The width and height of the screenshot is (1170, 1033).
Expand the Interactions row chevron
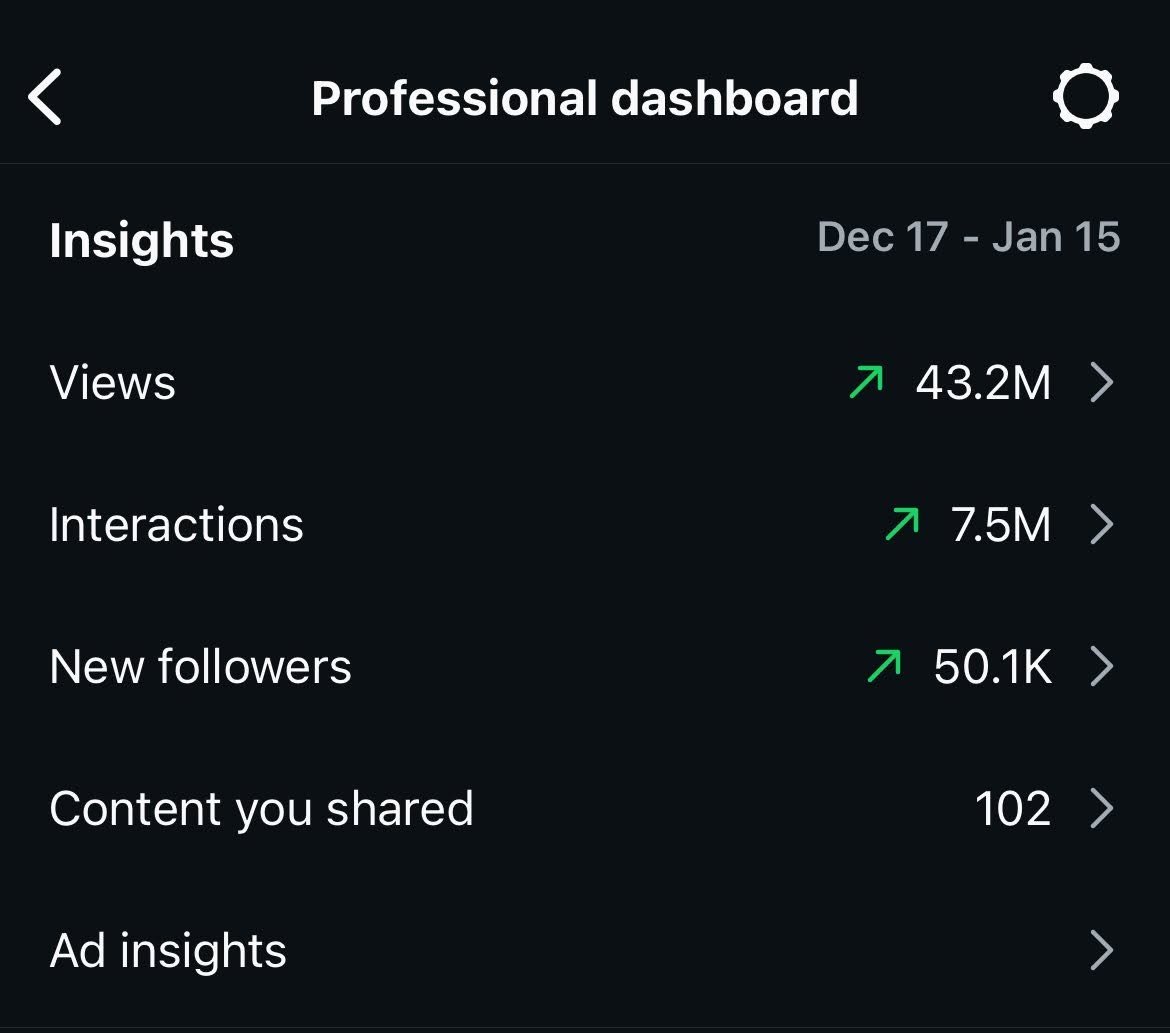(x=1102, y=524)
